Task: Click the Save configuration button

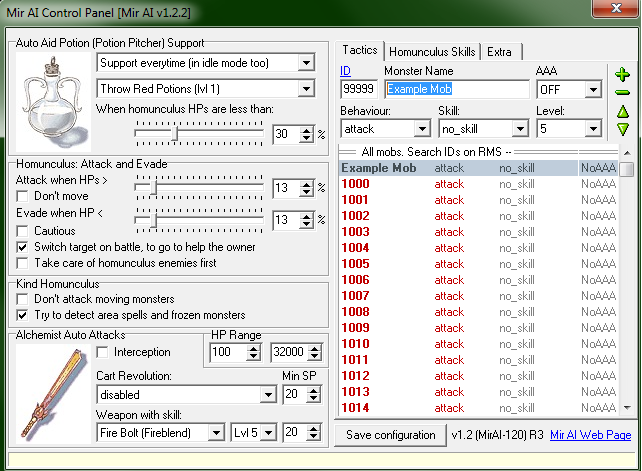Action: pos(391,435)
